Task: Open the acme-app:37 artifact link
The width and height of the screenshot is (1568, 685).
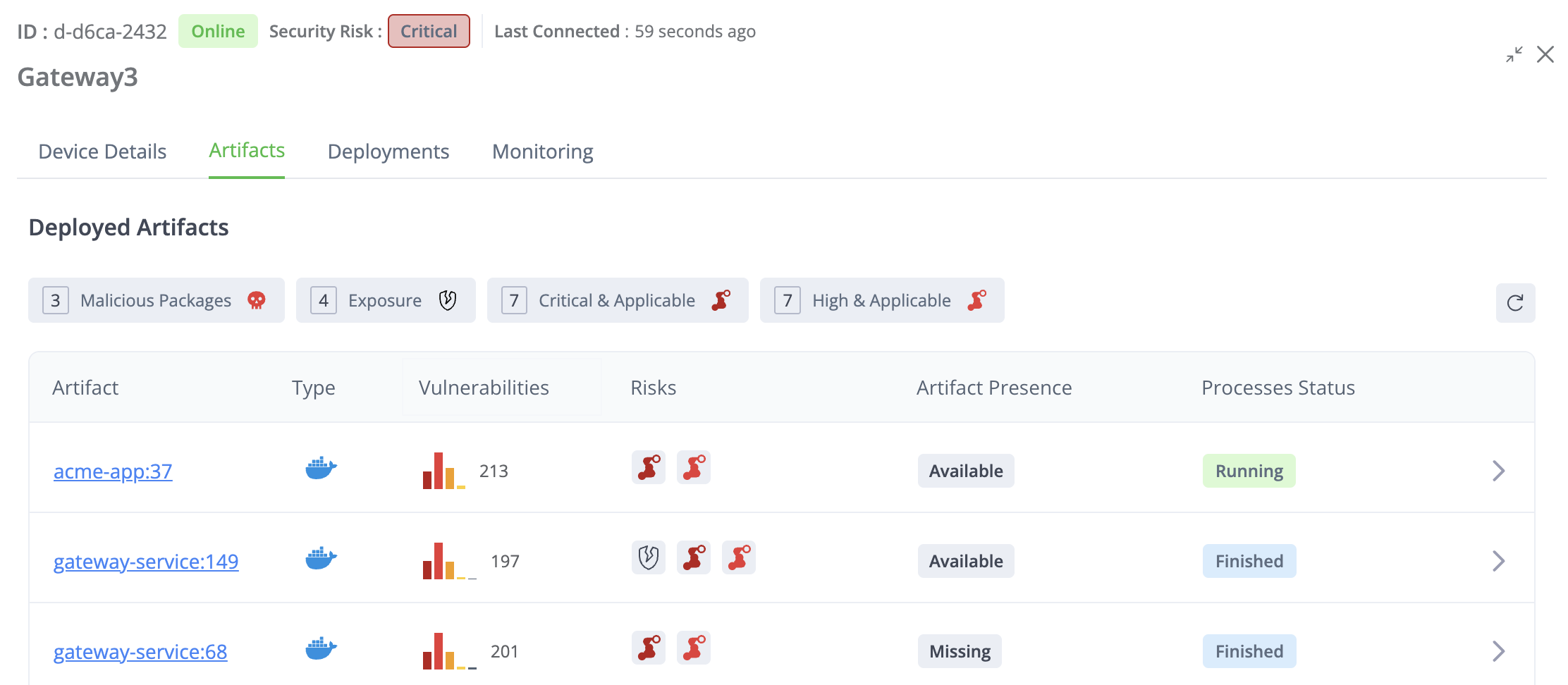Action: 113,471
